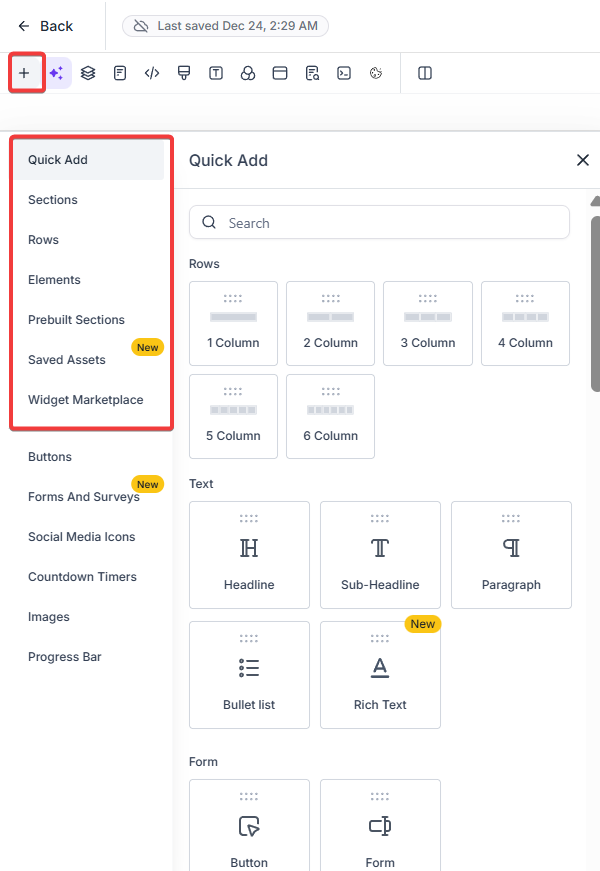Click the code brackets icon

[x=152, y=73]
